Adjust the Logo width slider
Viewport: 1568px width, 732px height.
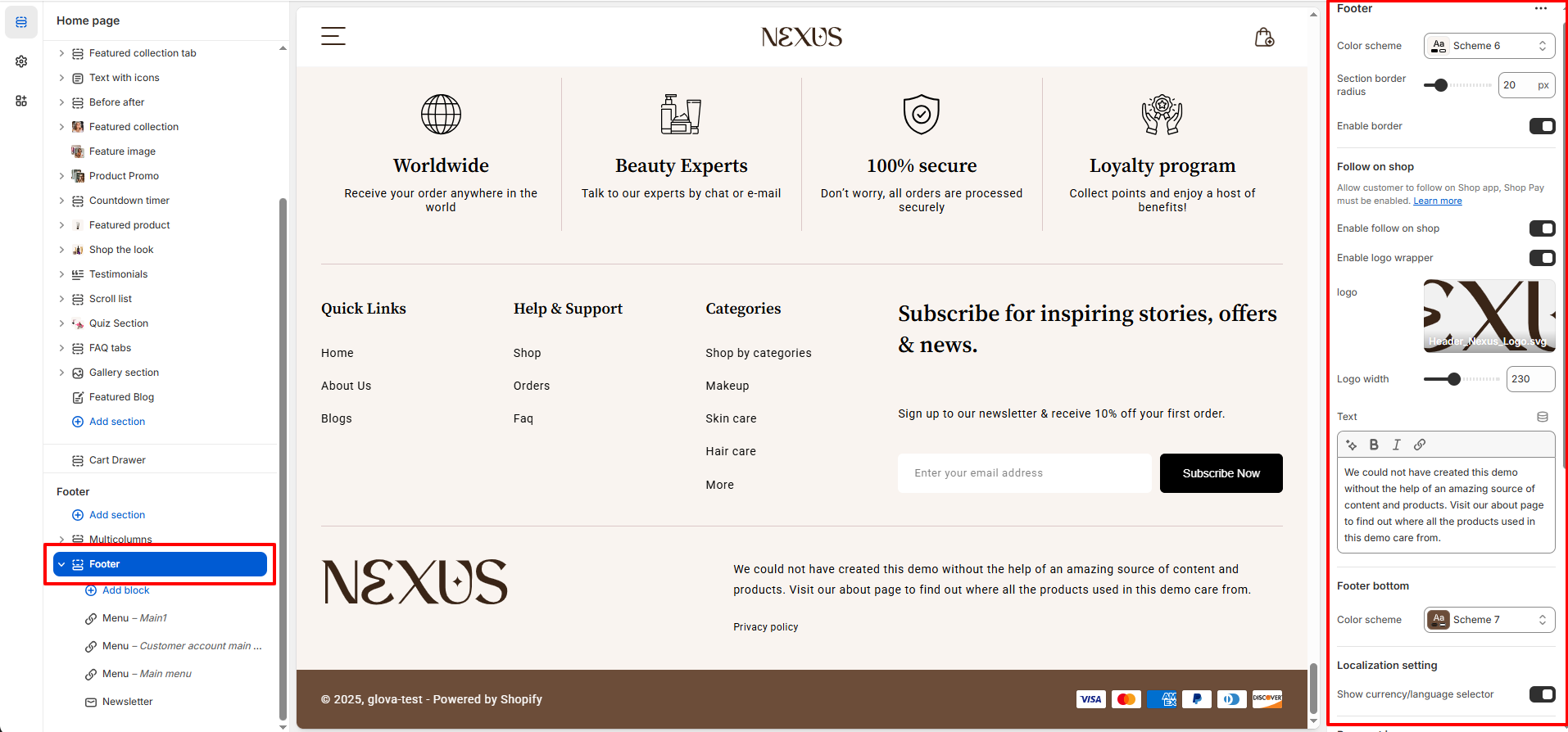pyautogui.click(x=1453, y=379)
